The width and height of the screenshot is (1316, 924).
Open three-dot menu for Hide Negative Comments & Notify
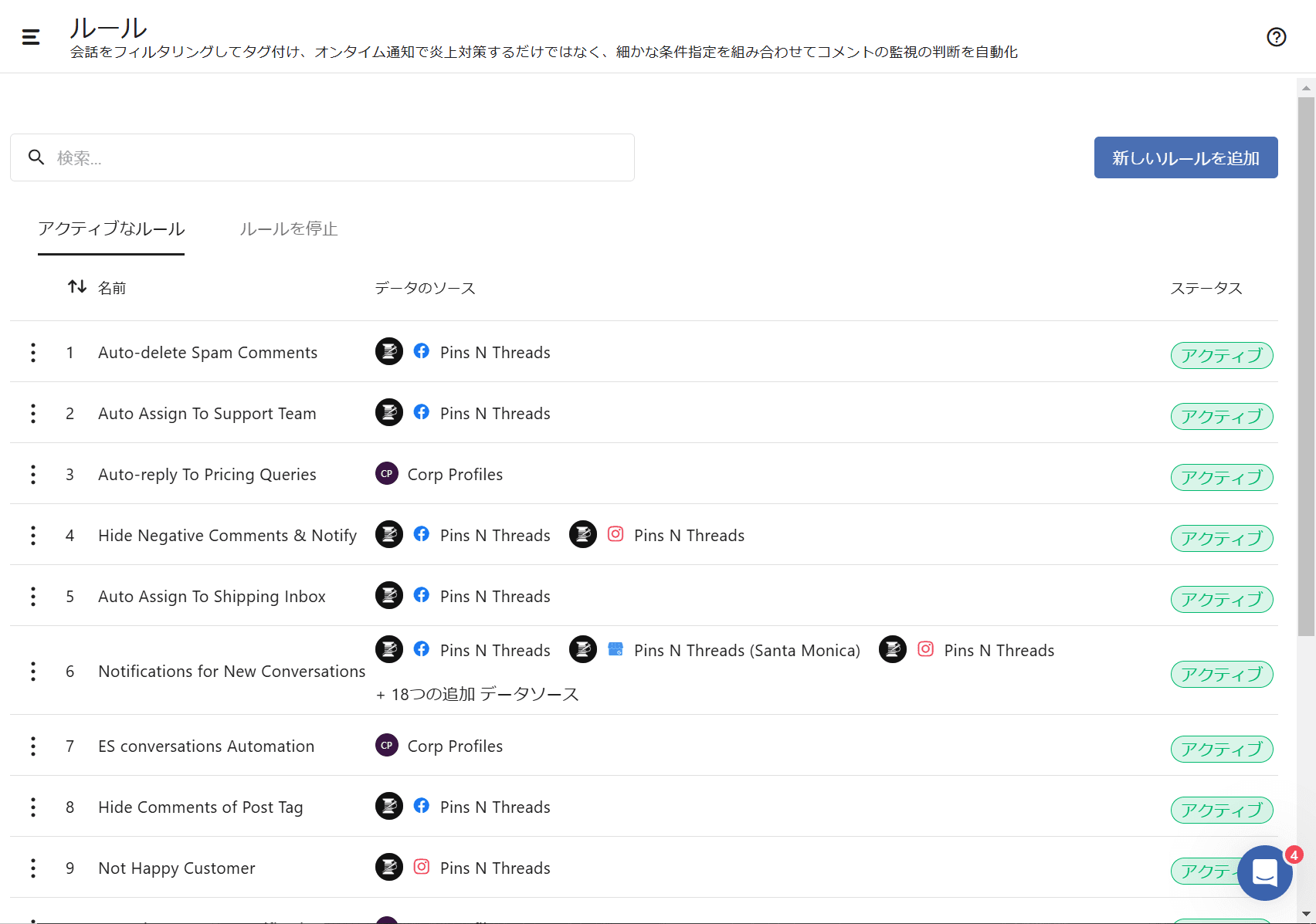33,536
